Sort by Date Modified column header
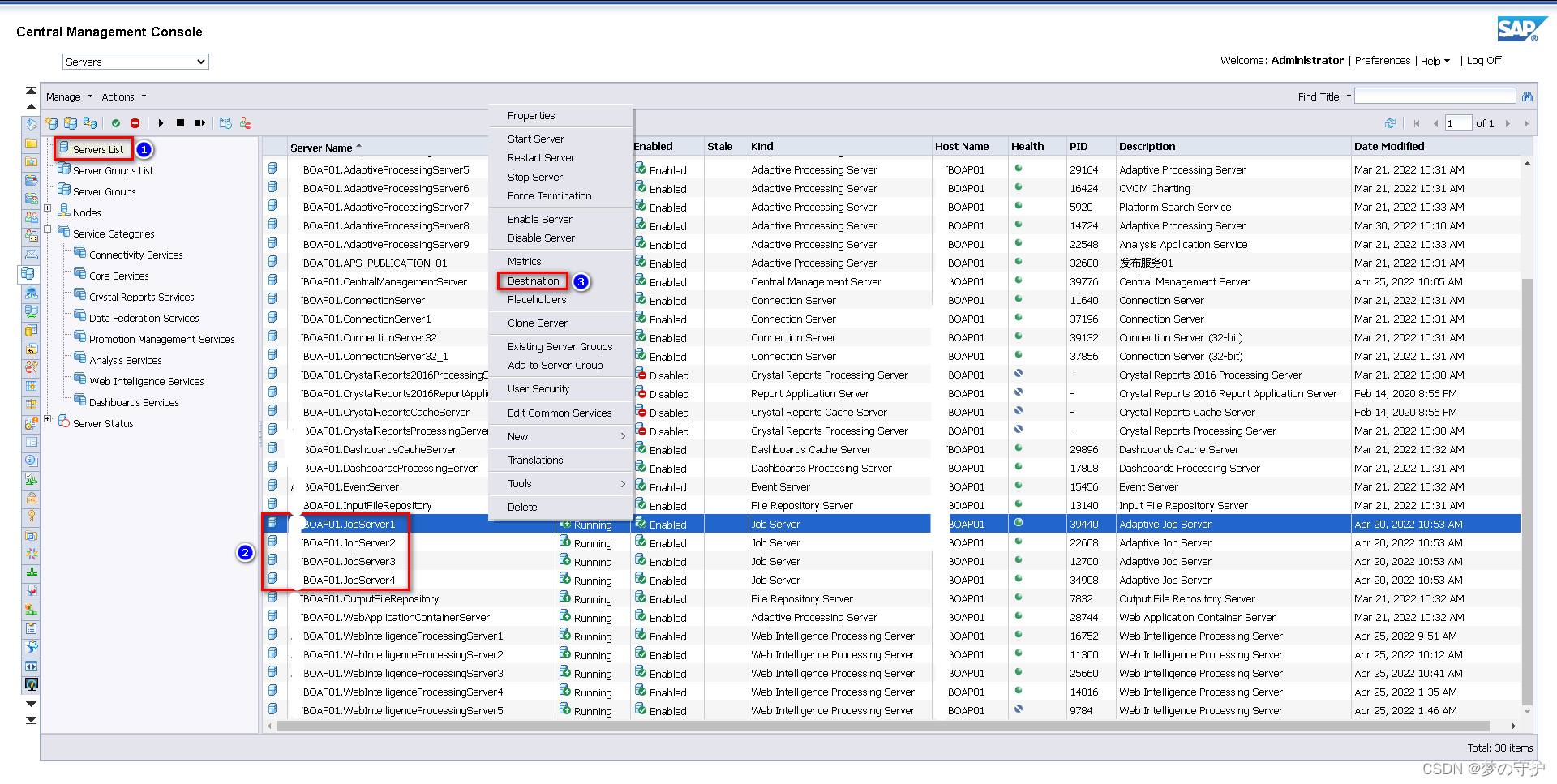The image size is (1557, 784). 1388,147
